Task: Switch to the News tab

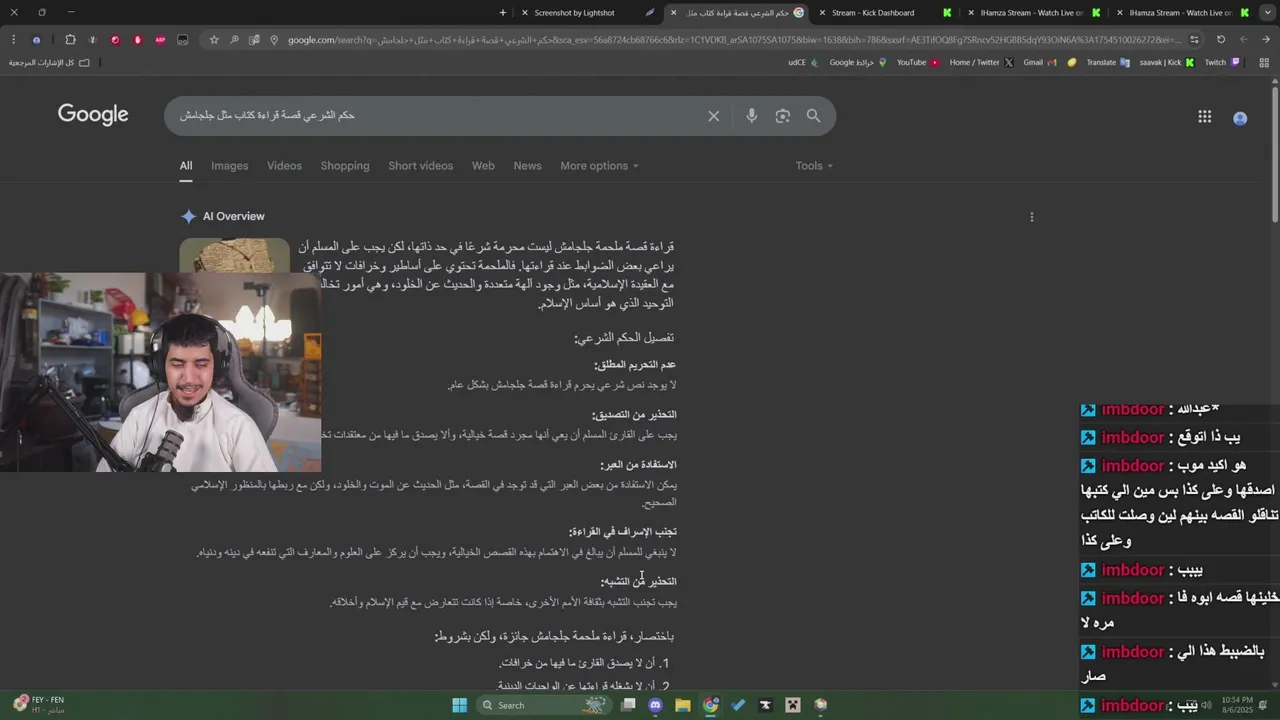Action: (527, 166)
